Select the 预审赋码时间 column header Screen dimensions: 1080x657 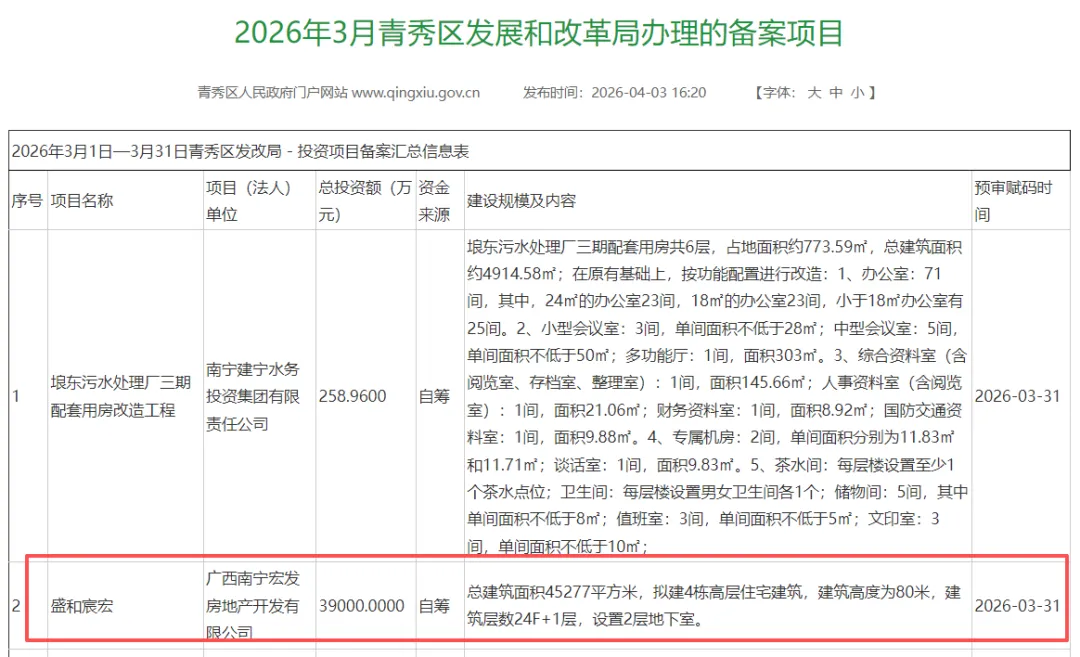click(1016, 200)
